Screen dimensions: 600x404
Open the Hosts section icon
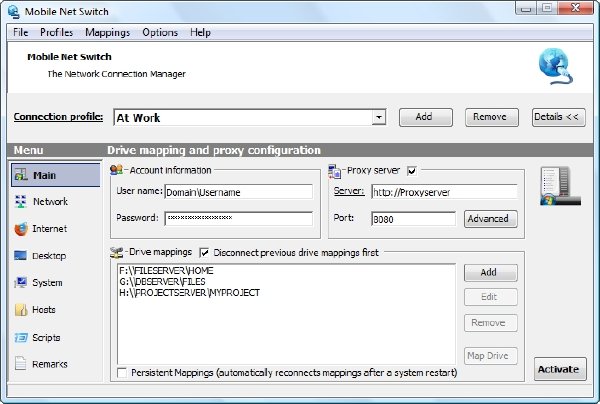click(21, 310)
